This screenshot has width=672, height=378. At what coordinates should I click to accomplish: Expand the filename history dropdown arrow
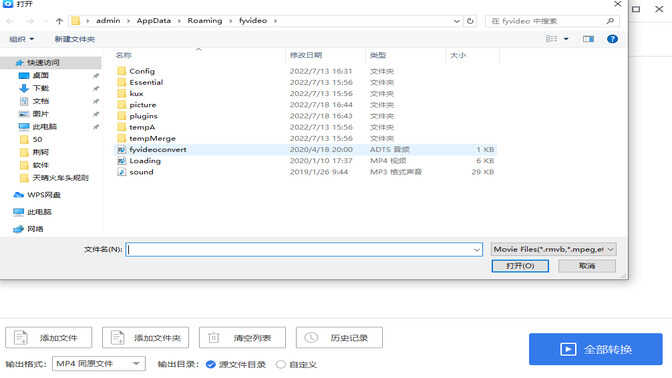[x=477, y=249]
